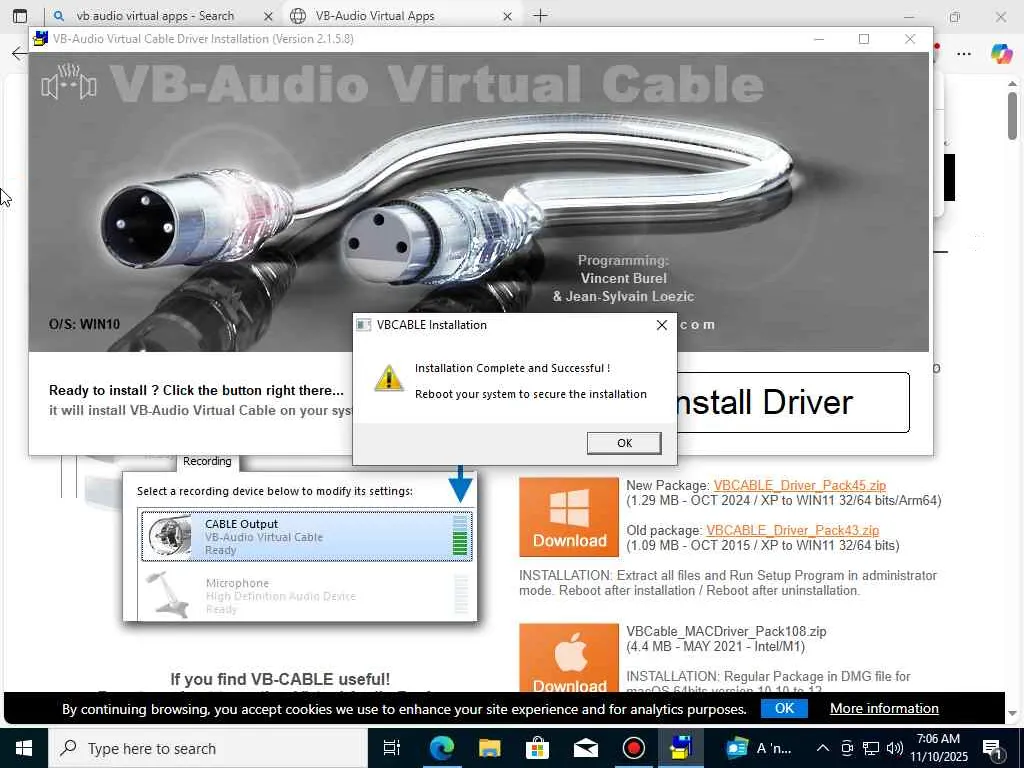1024x768 pixels.
Task: Select the Microphone High Definition Audio Device
Action: coord(306,595)
